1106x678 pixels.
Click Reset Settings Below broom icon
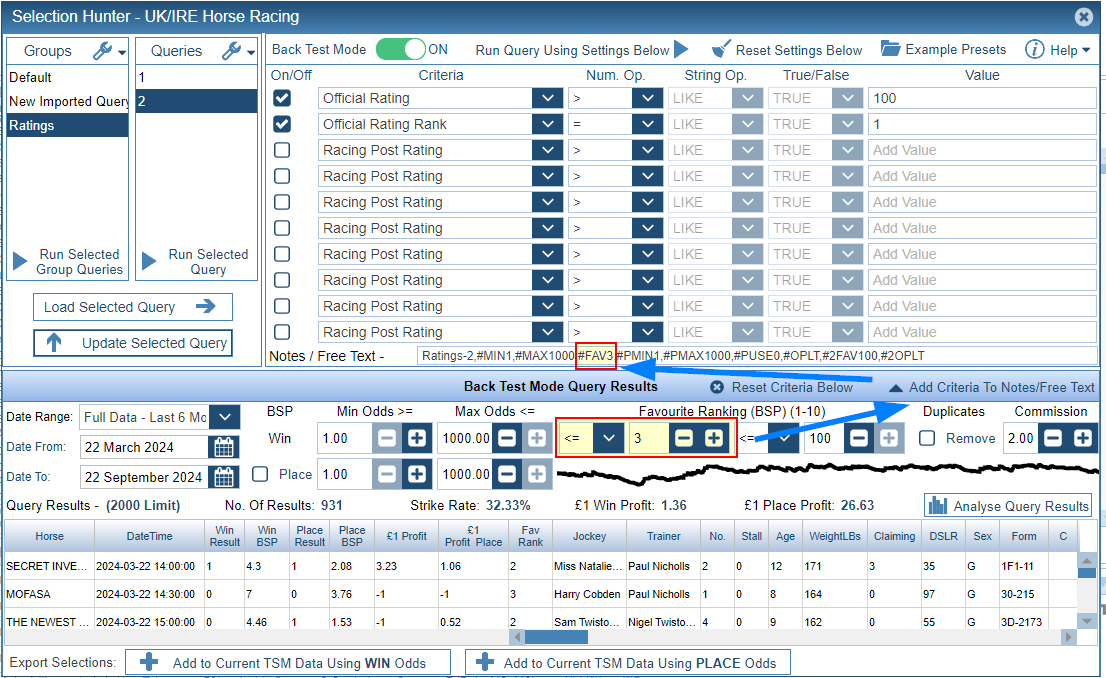pyautogui.click(x=721, y=49)
